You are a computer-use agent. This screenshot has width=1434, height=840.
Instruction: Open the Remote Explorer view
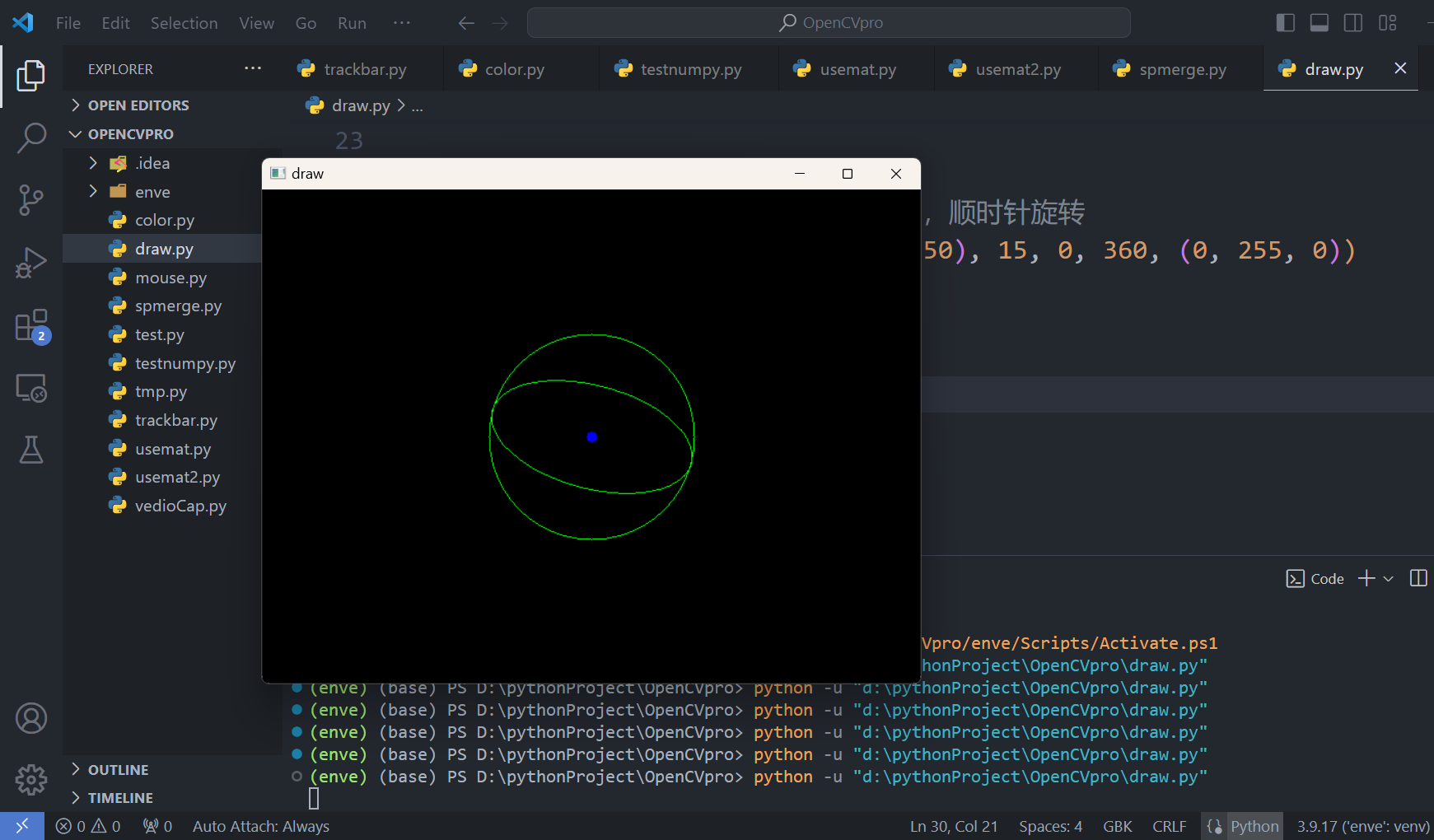pyautogui.click(x=31, y=388)
